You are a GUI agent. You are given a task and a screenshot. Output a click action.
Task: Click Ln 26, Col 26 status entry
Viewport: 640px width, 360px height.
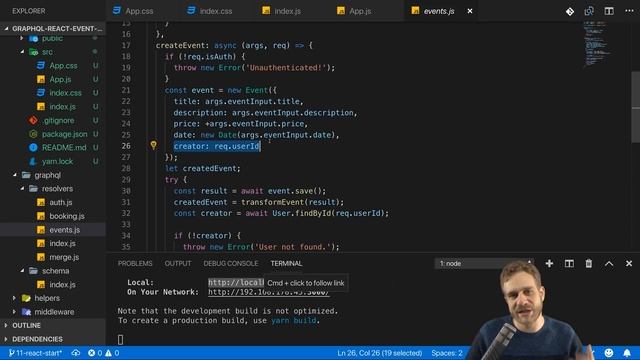(380, 353)
